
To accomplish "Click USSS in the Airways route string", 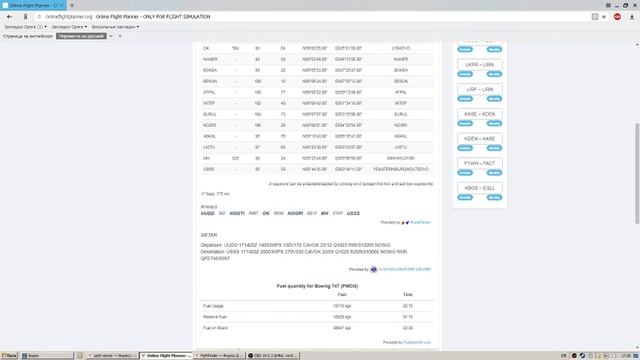I will click(353, 213).
